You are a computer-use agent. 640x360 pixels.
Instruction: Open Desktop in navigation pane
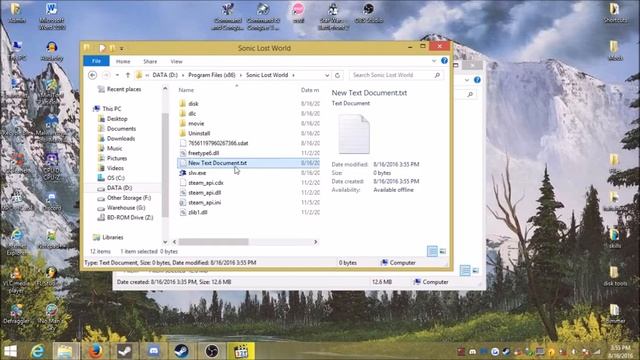click(113, 119)
